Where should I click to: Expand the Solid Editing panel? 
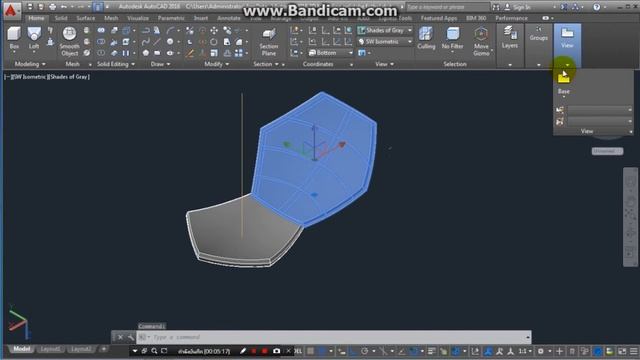pos(116,64)
